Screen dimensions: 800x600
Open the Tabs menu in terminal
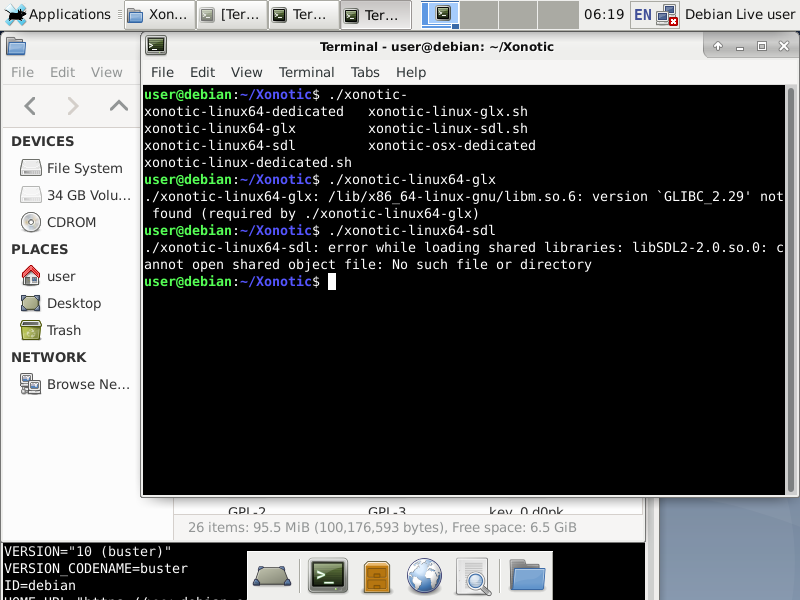365,72
